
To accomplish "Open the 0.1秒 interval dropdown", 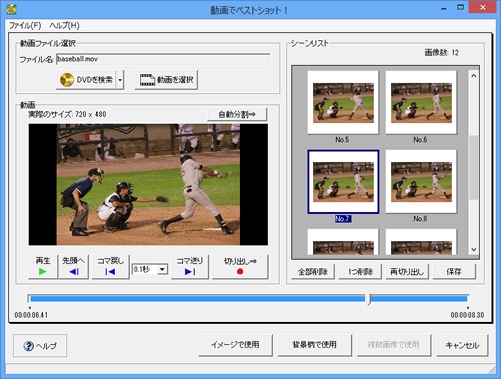I will [162, 269].
